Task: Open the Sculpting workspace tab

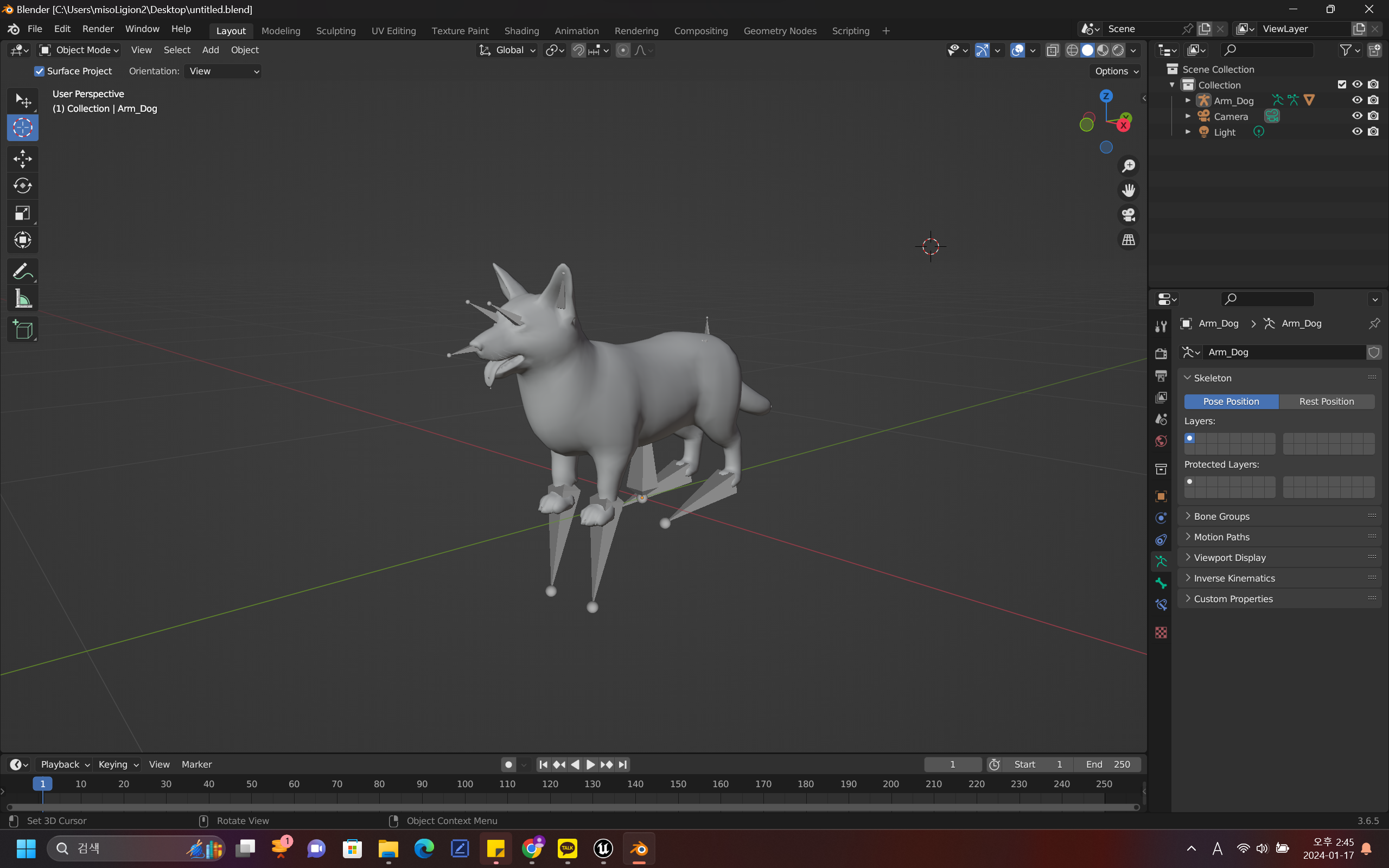Action: pyautogui.click(x=336, y=30)
